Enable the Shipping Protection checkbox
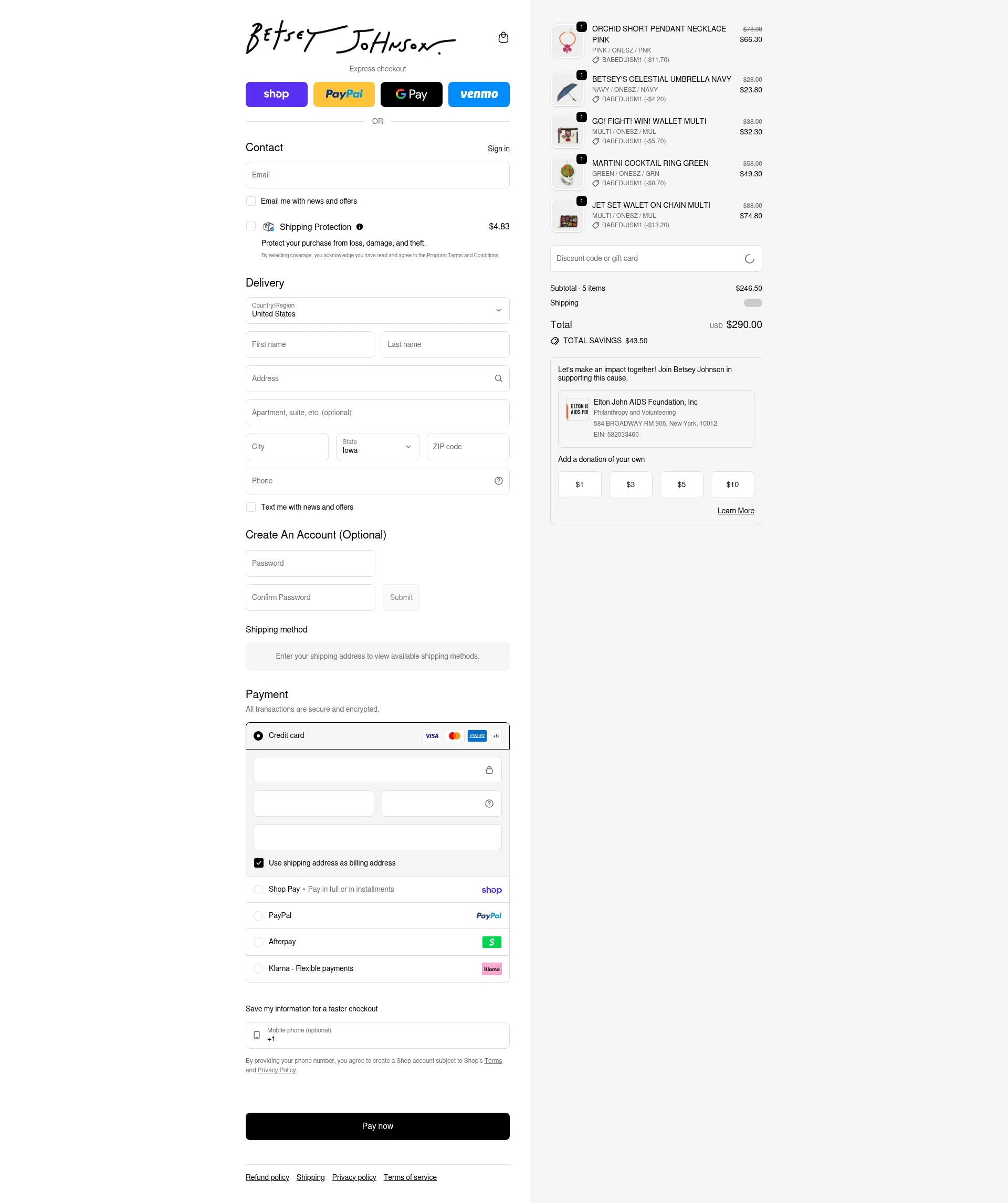 [251, 226]
